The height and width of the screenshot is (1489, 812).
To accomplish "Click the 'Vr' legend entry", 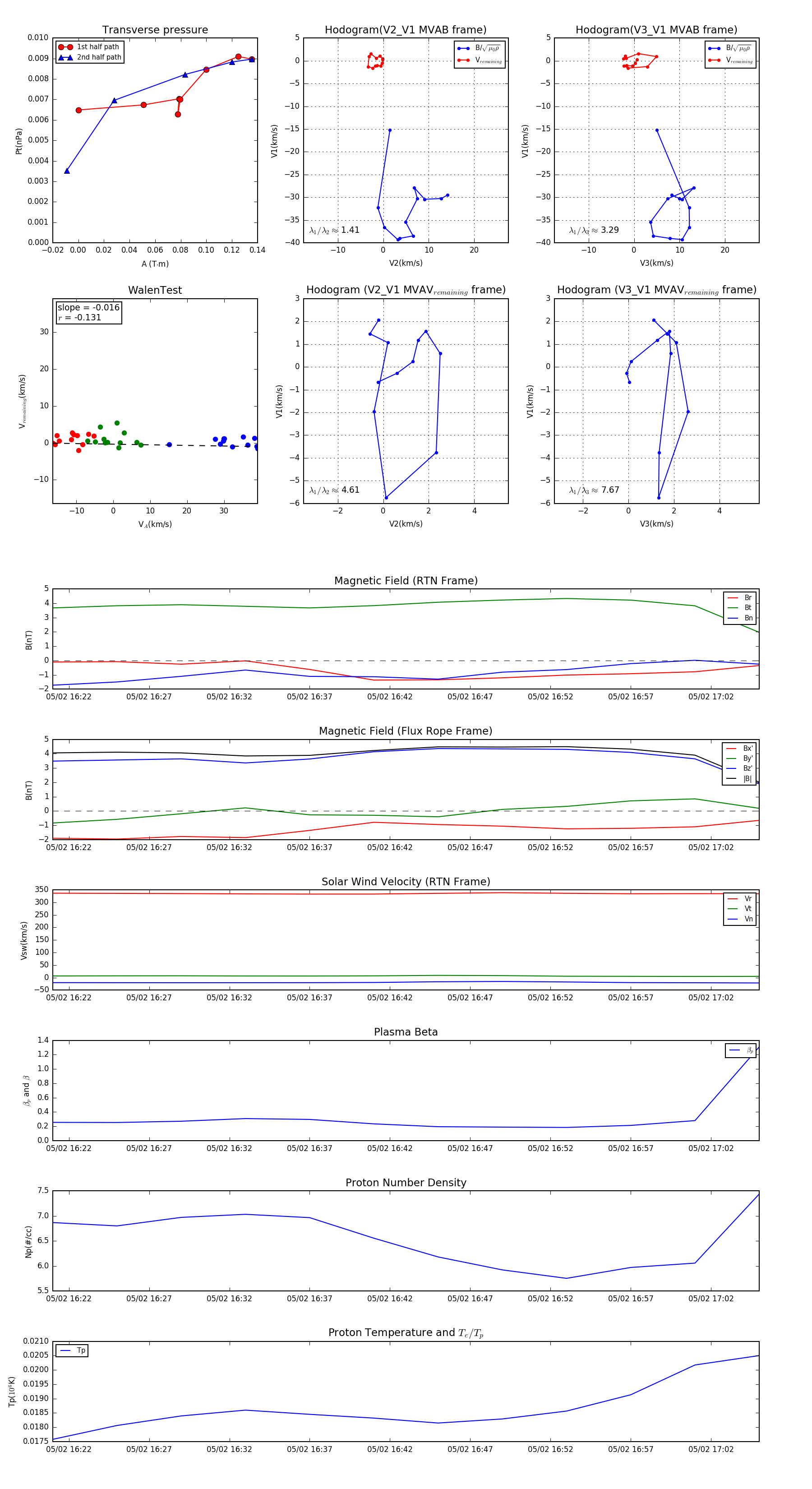I will point(740,898).
